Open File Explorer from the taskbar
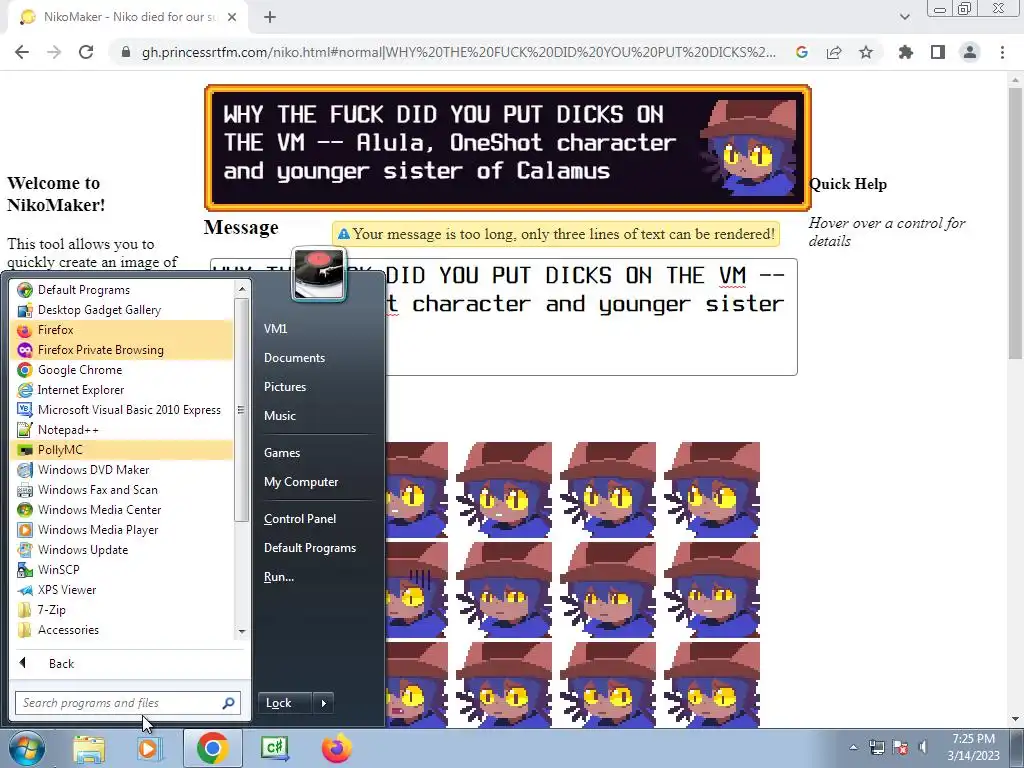Screen dimensions: 1024x768 click(89, 749)
